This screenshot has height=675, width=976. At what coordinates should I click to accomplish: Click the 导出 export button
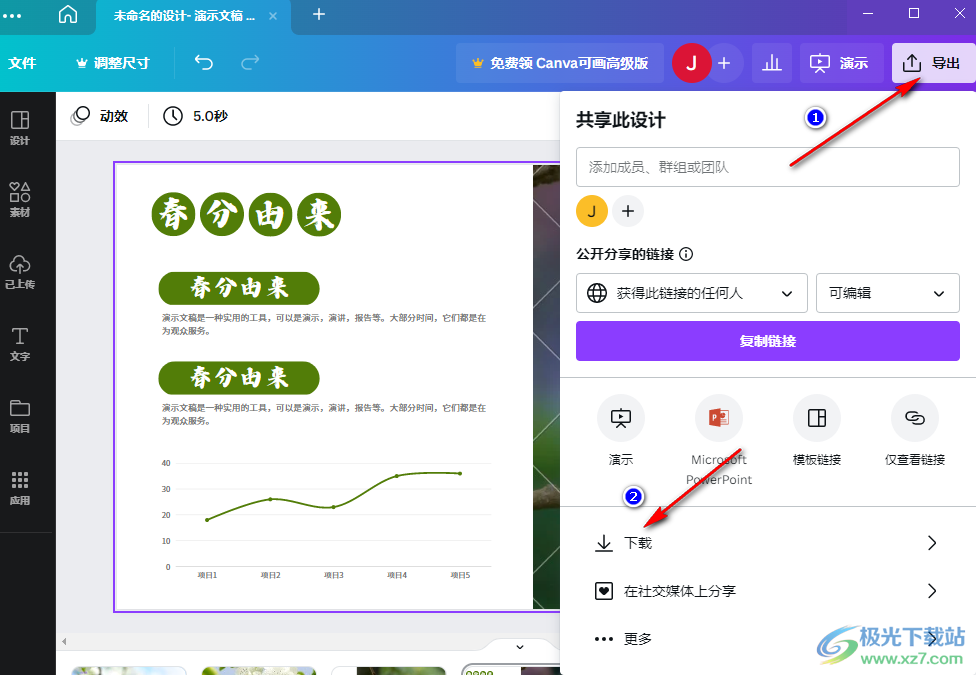tap(932, 63)
